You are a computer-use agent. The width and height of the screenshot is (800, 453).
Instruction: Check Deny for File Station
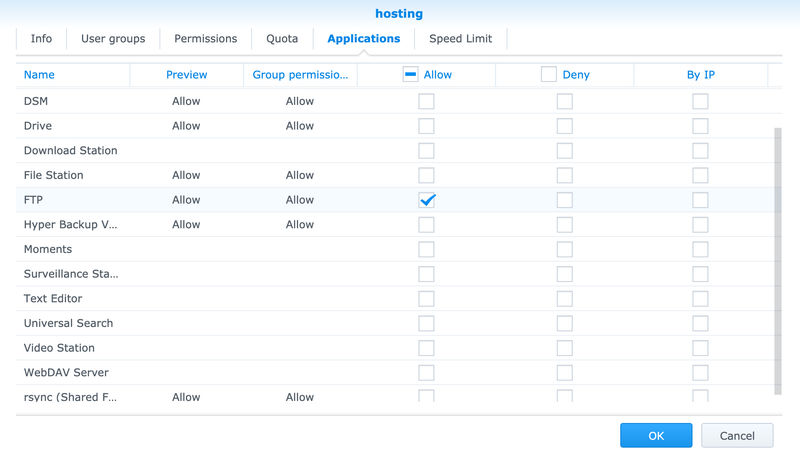[565, 175]
